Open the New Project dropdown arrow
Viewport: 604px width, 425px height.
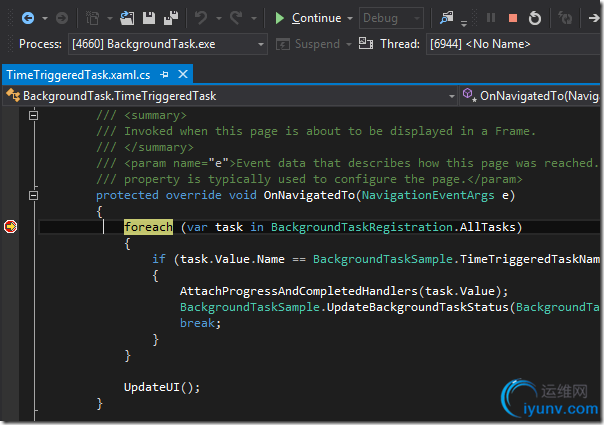pos(110,18)
